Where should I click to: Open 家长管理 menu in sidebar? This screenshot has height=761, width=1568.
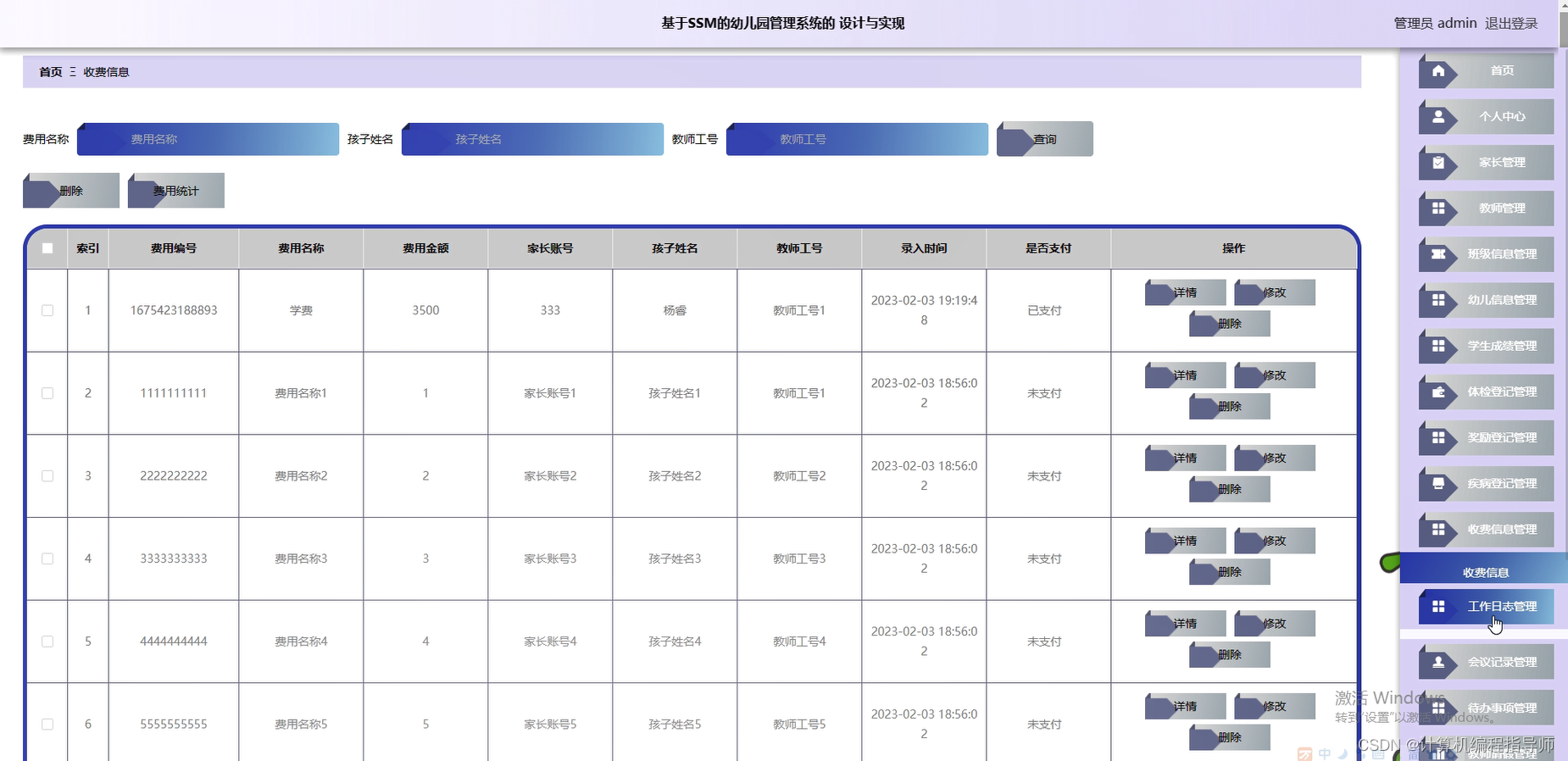pyautogui.click(x=1487, y=163)
